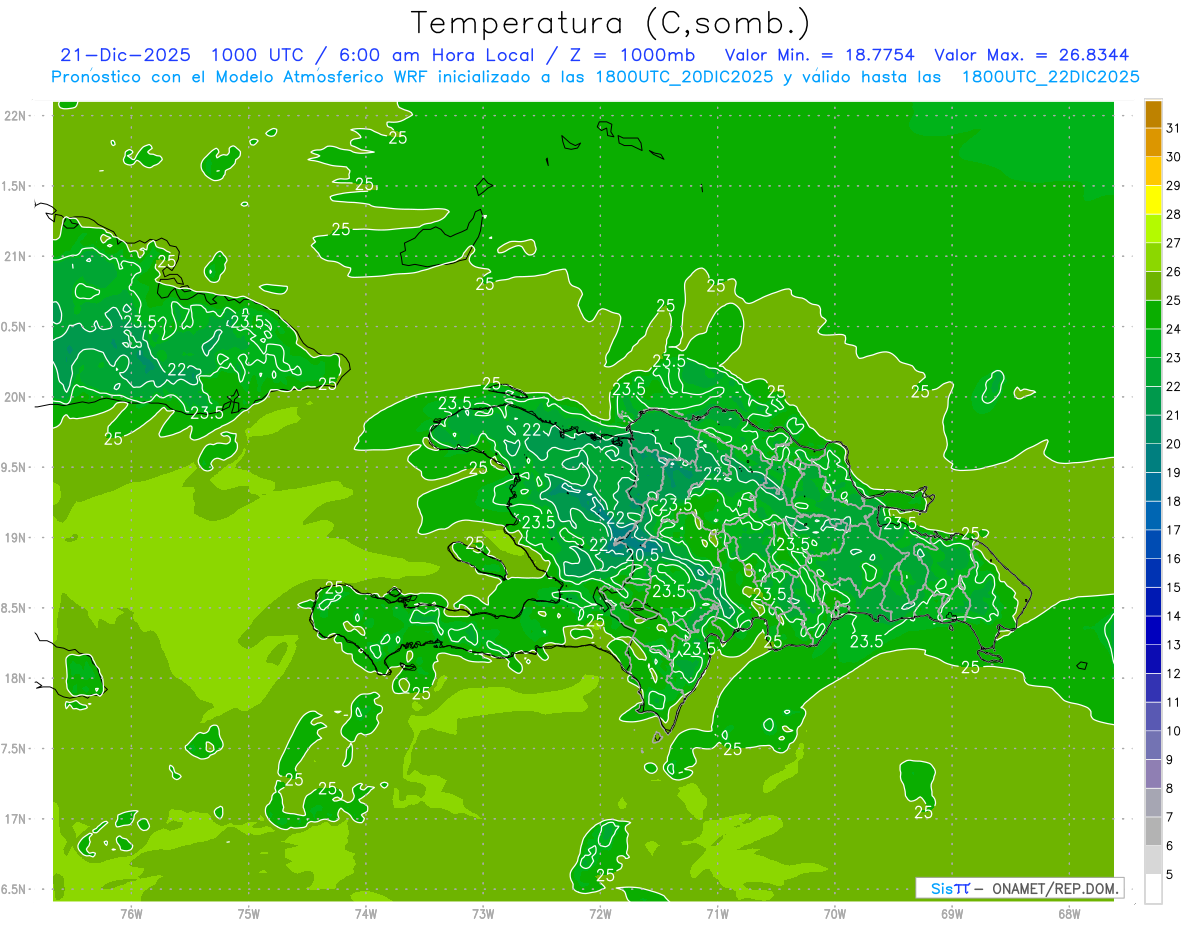The width and height of the screenshot is (1200, 927).
Task: Click the "75W" longitude label
Action: (249, 913)
